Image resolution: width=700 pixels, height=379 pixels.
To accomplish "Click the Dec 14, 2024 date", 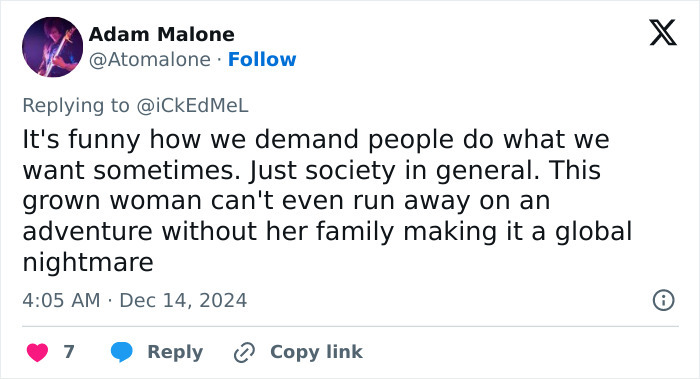I will point(183,300).
